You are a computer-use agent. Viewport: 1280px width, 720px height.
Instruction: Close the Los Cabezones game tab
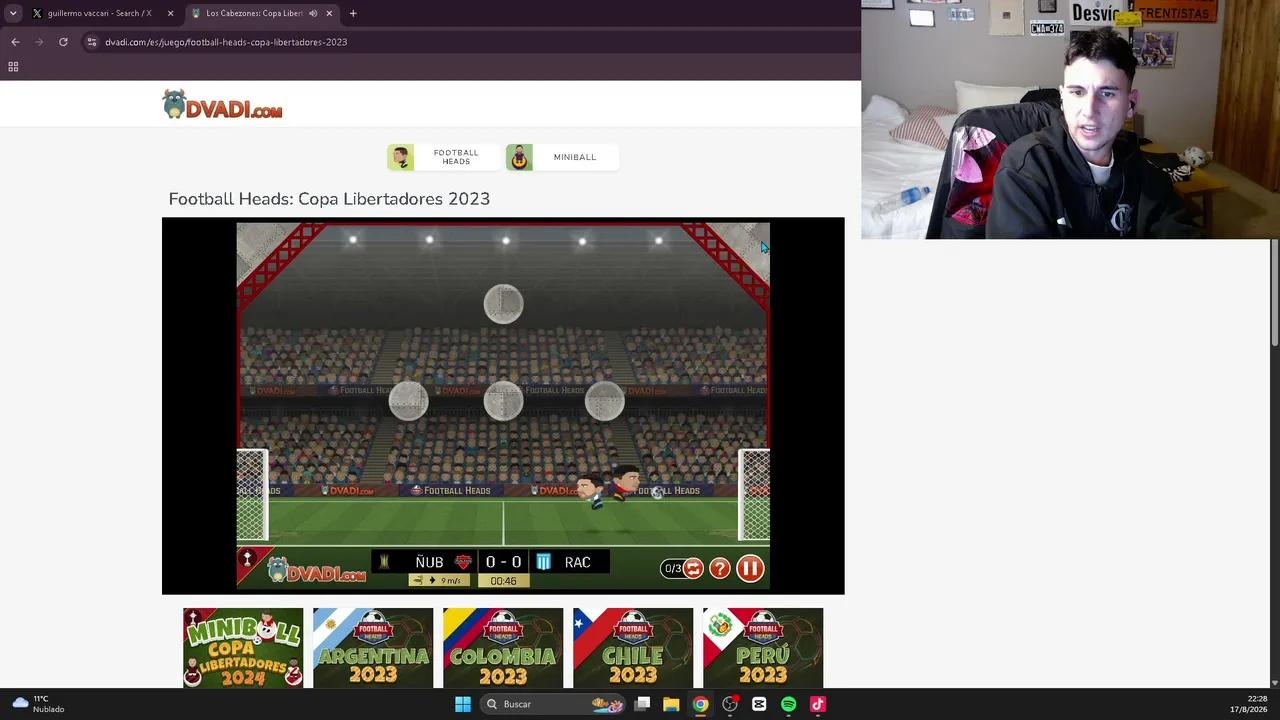[329, 13]
